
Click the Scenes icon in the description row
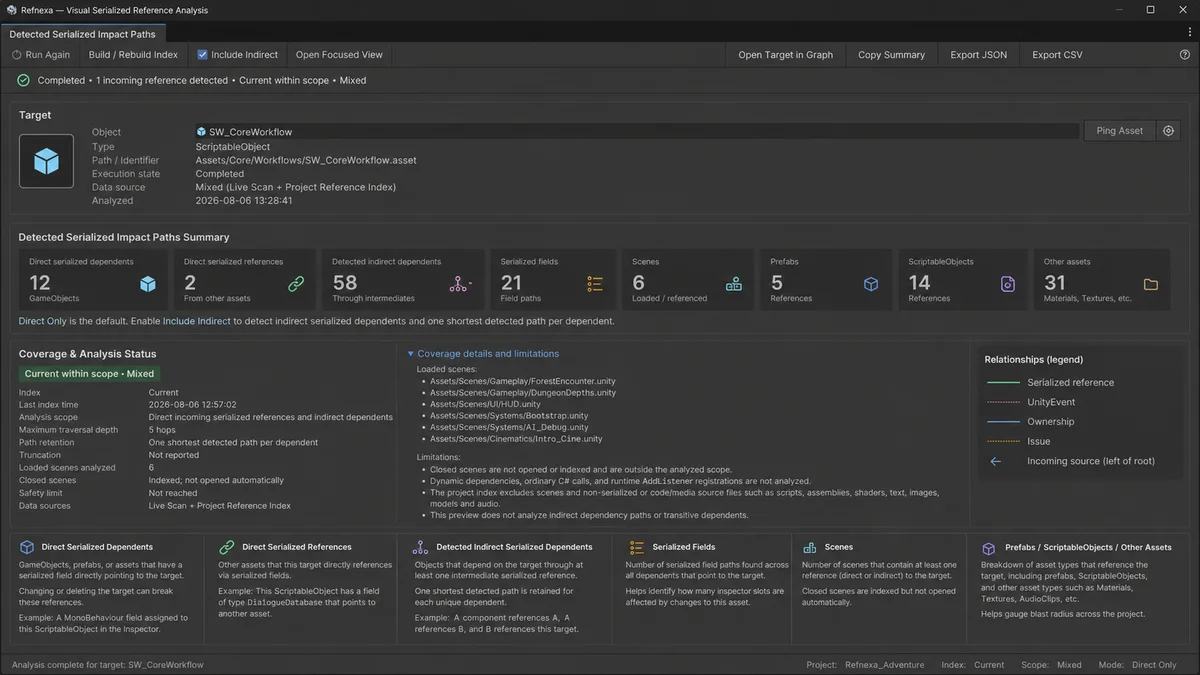809,547
